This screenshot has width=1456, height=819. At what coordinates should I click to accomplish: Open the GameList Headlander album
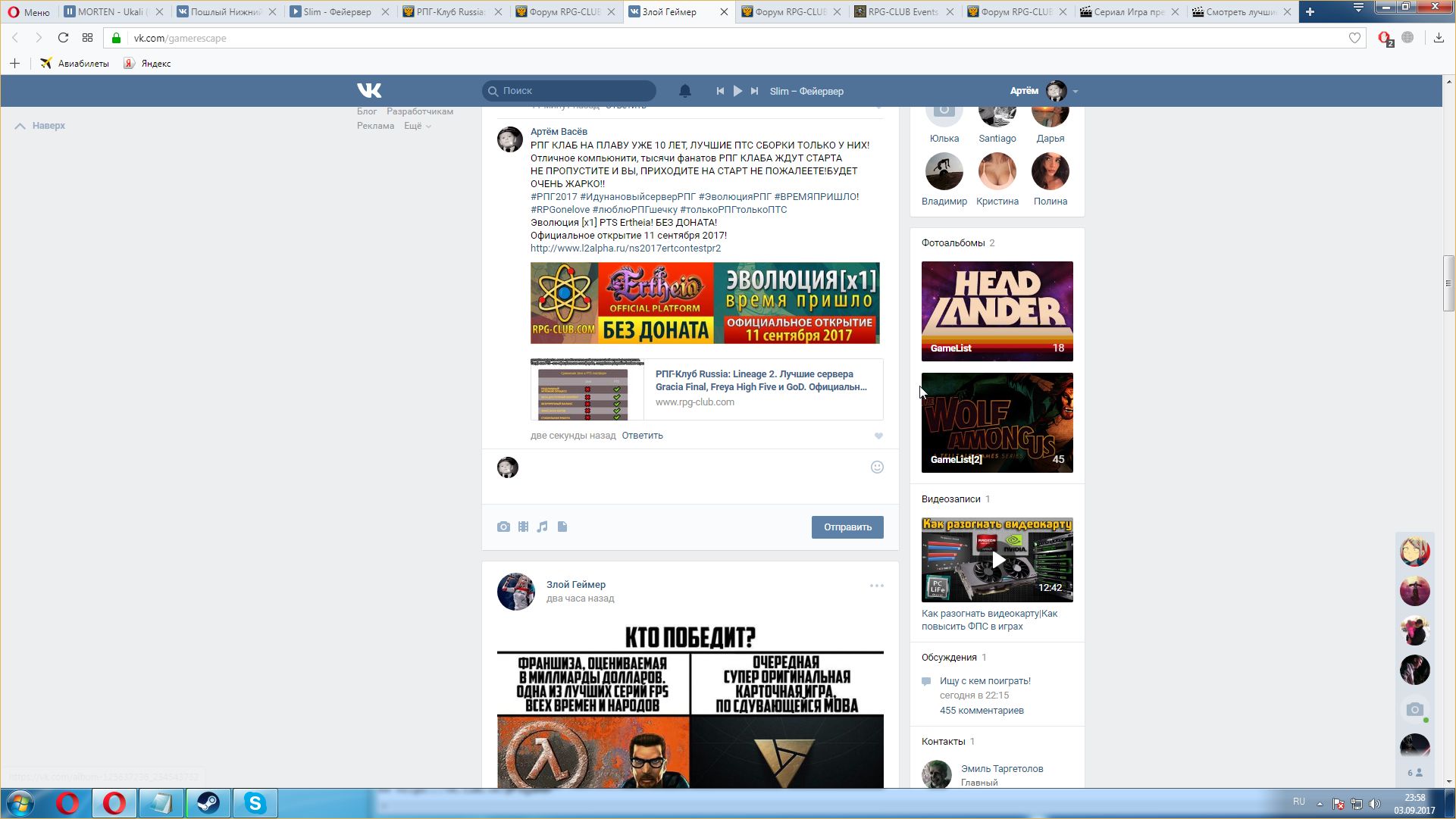point(997,311)
